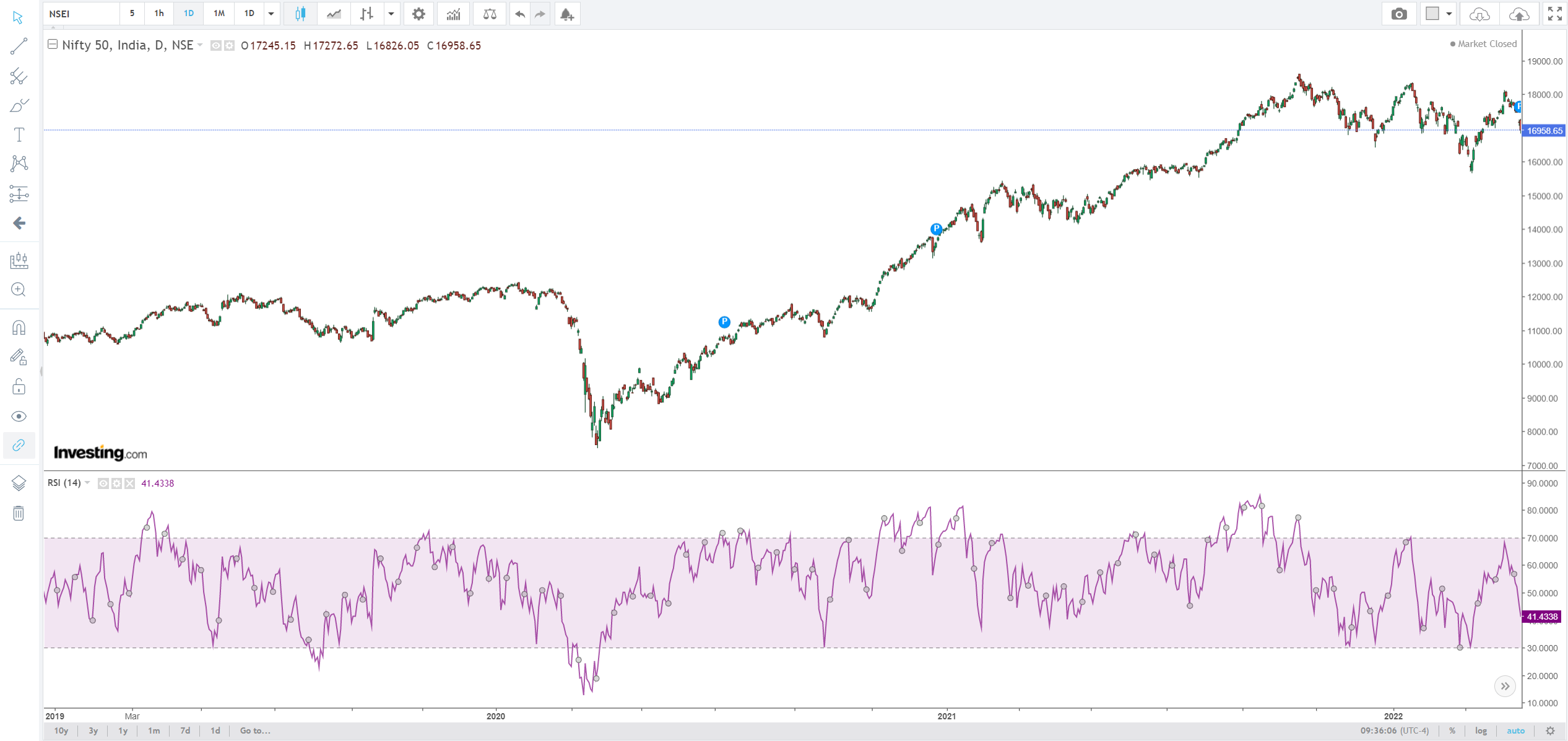Expand the chart style dropdown arrow
The height and width of the screenshot is (741, 1568).
pyautogui.click(x=391, y=14)
